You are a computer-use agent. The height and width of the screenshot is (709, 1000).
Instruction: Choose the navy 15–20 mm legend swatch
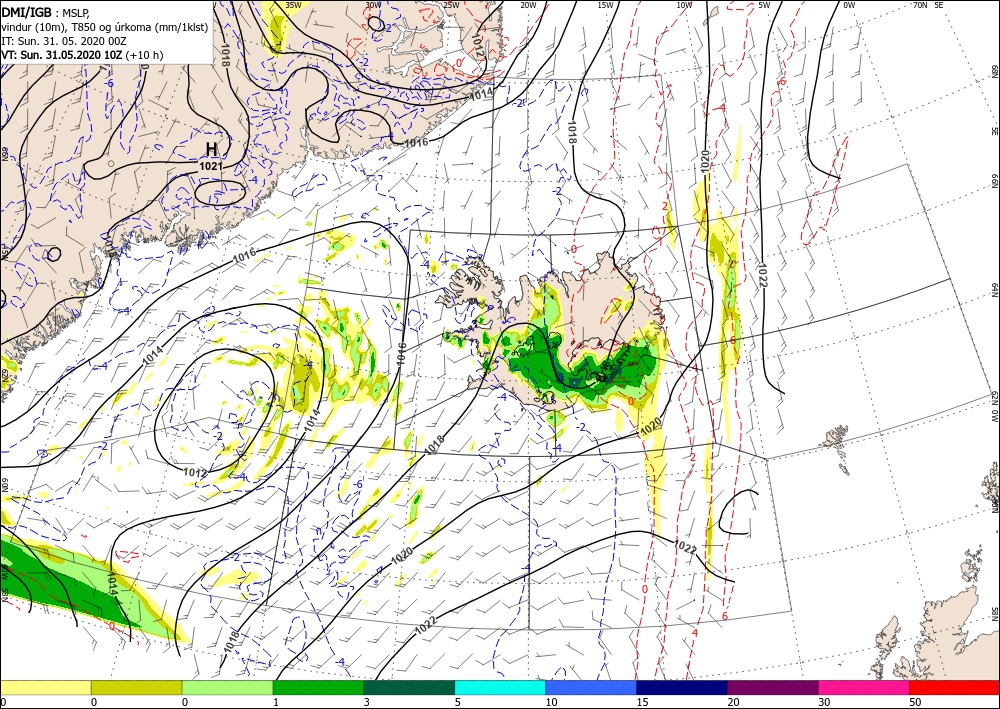682,687
